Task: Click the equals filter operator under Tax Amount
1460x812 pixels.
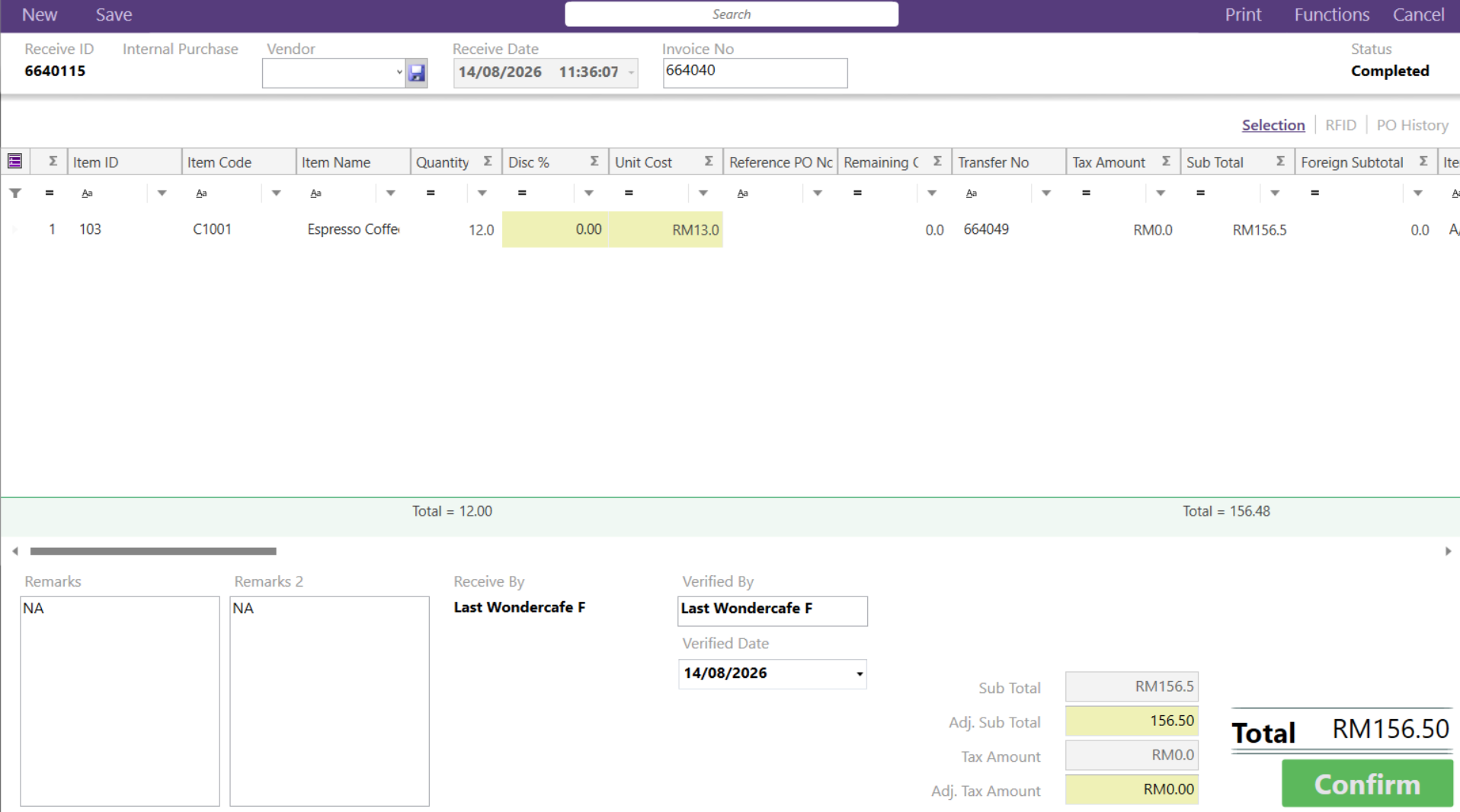Action: 1086,193
